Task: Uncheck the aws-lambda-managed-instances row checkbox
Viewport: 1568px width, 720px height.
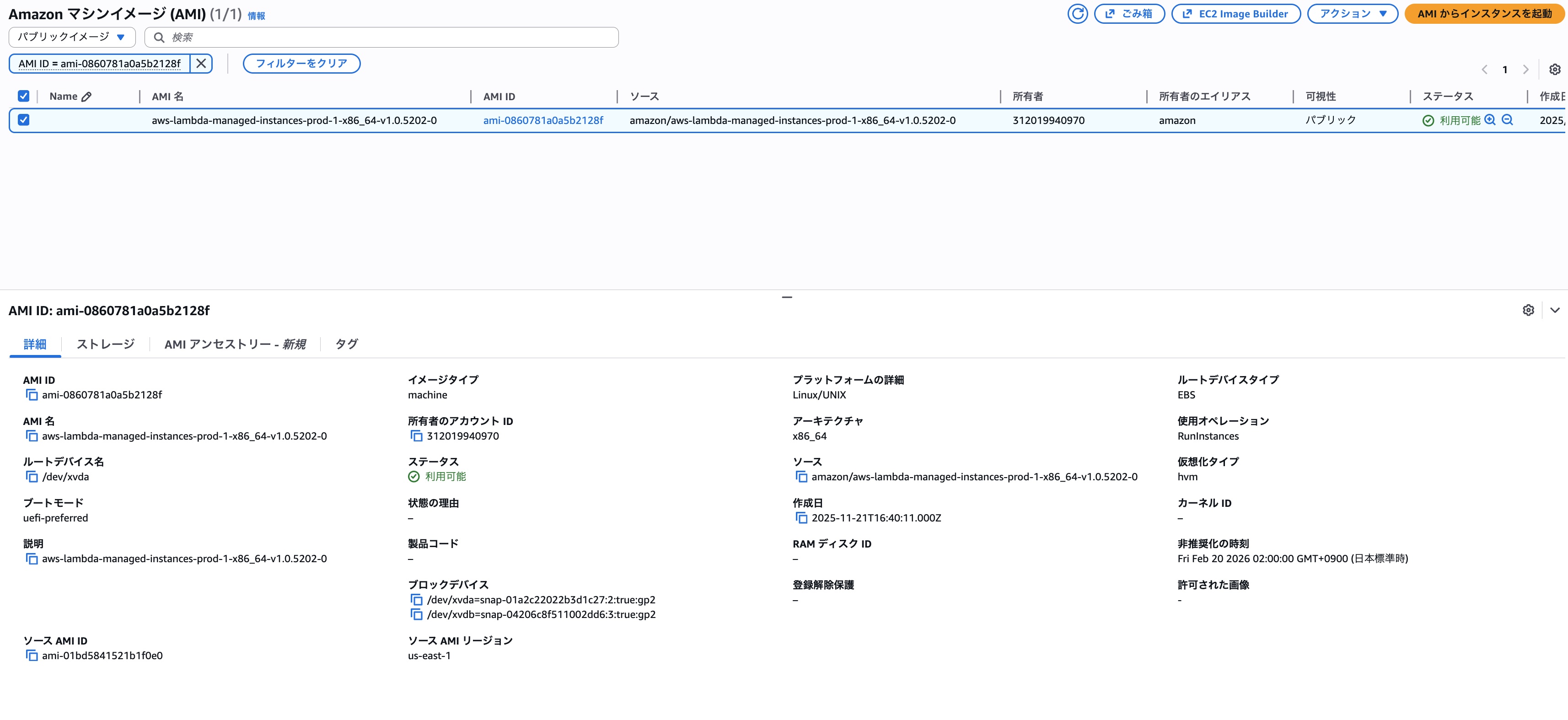Action: 24,120
